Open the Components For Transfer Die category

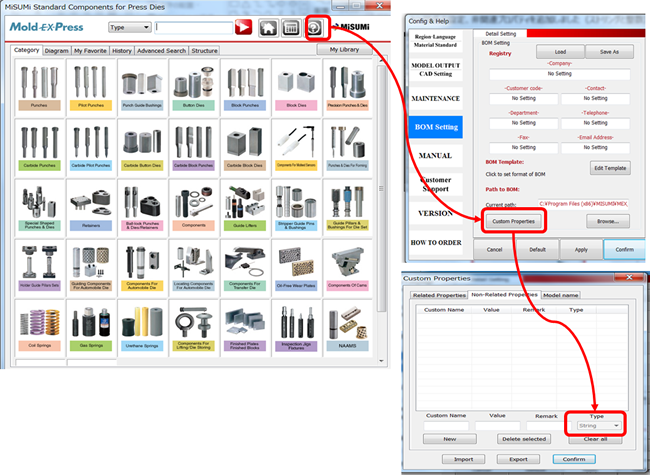(x=245, y=268)
